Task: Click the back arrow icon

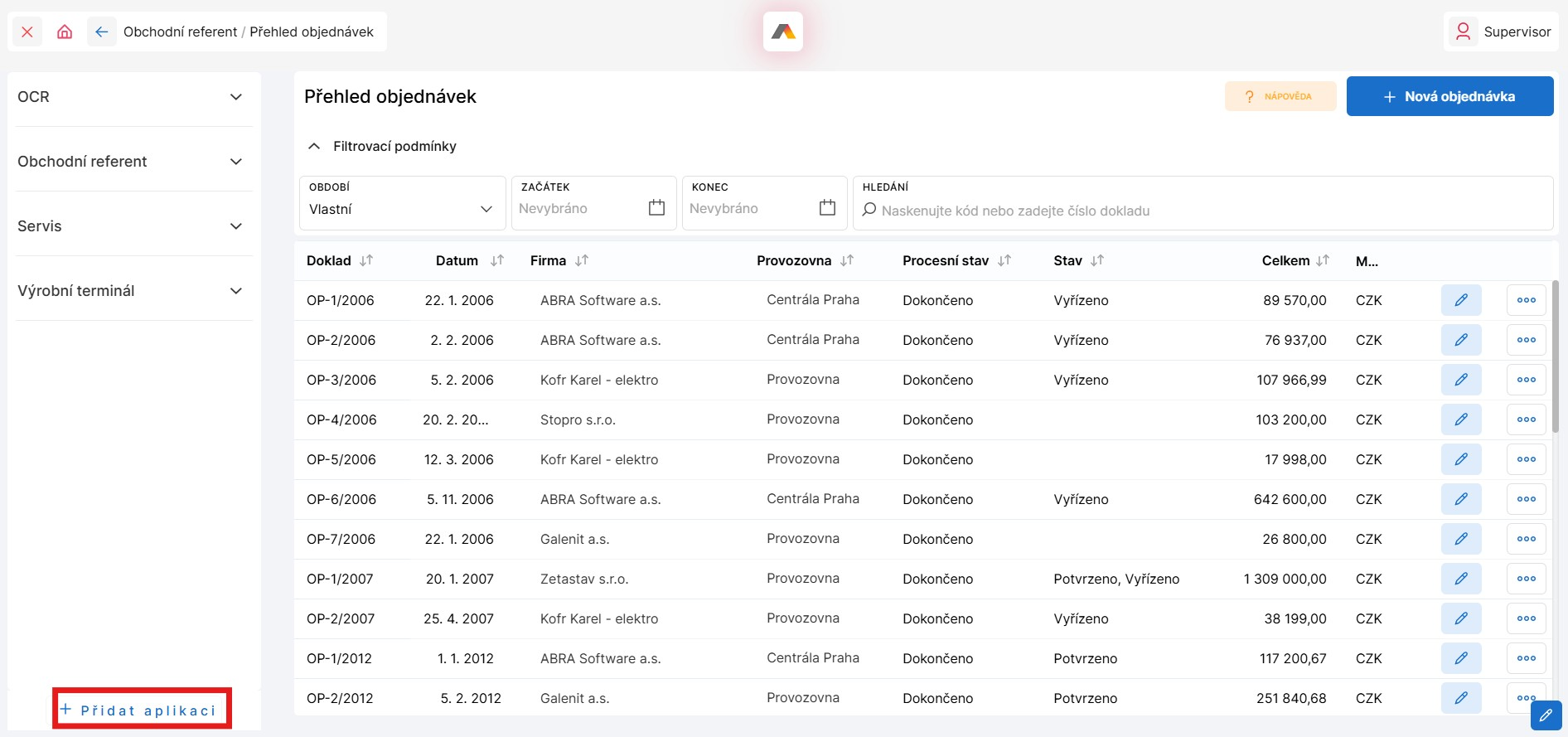Action: pos(101,32)
